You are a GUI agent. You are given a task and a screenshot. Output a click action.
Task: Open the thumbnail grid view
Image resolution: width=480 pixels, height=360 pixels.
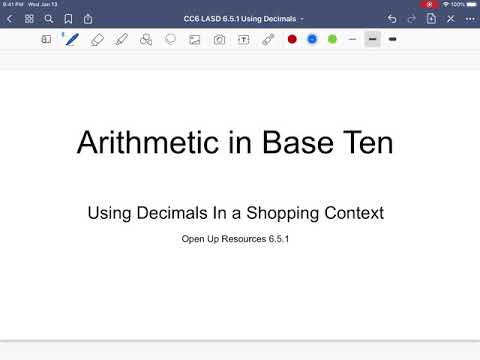pos(29,19)
